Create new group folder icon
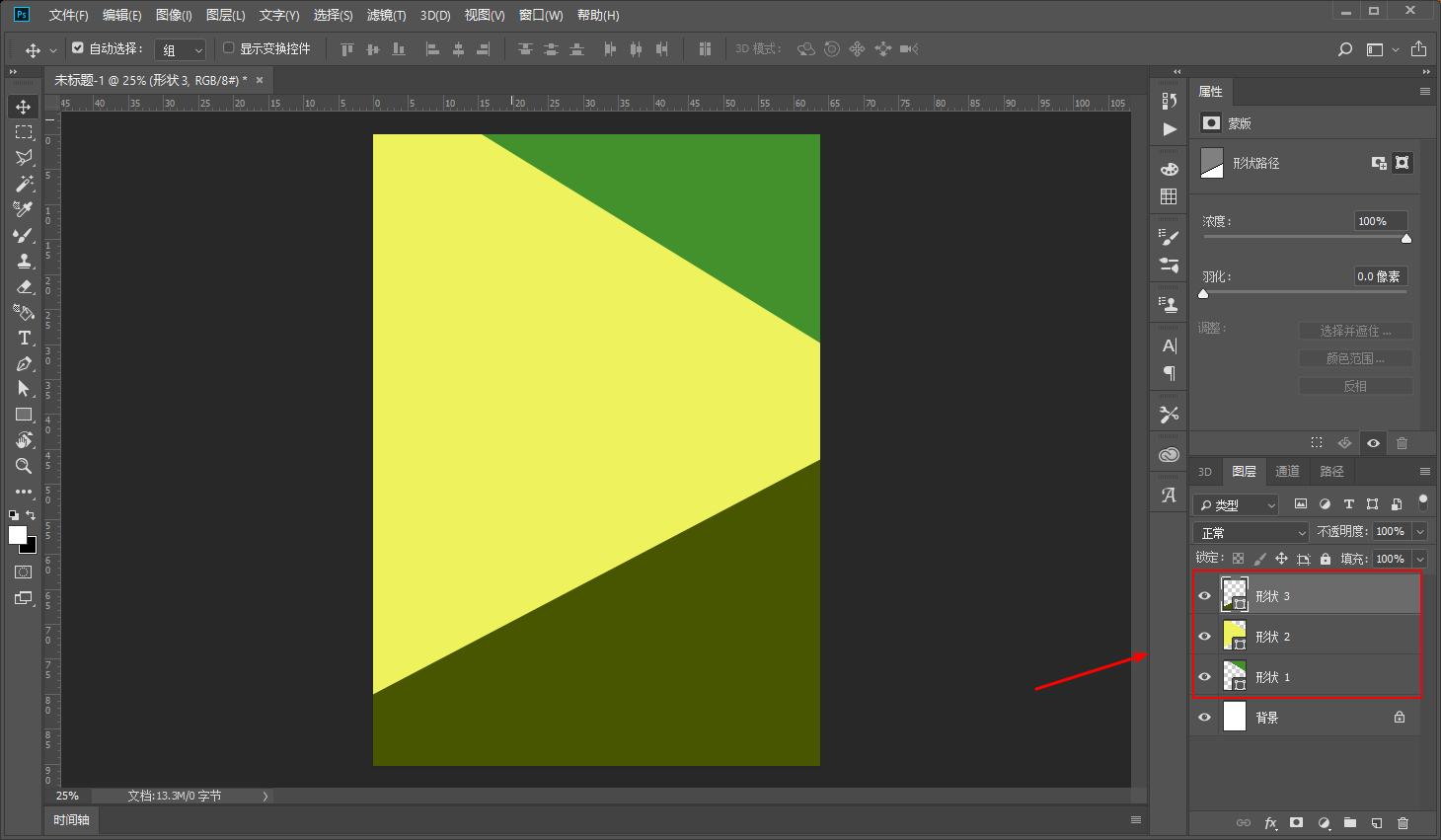The height and width of the screenshot is (840, 1441). click(x=1350, y=822)
